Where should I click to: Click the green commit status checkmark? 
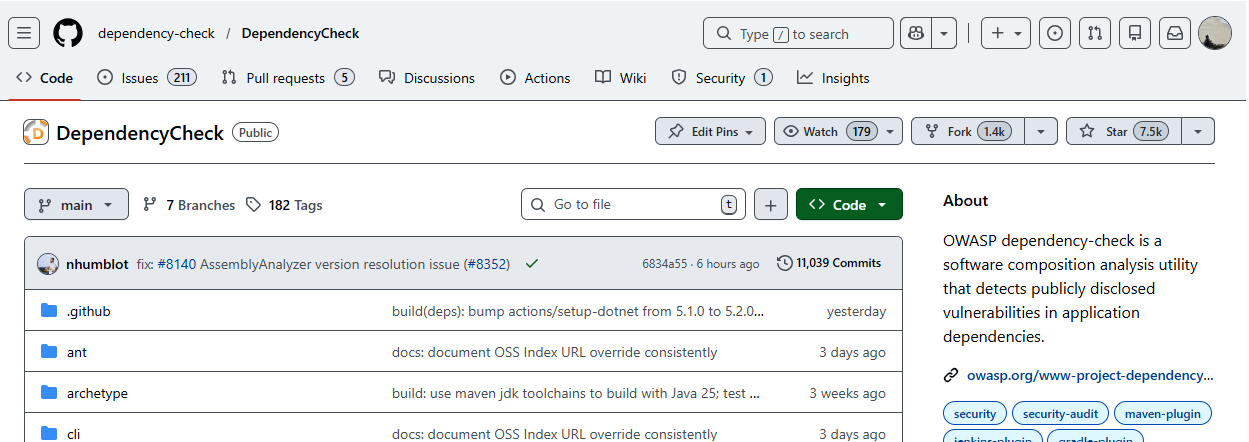pos(532,264)
